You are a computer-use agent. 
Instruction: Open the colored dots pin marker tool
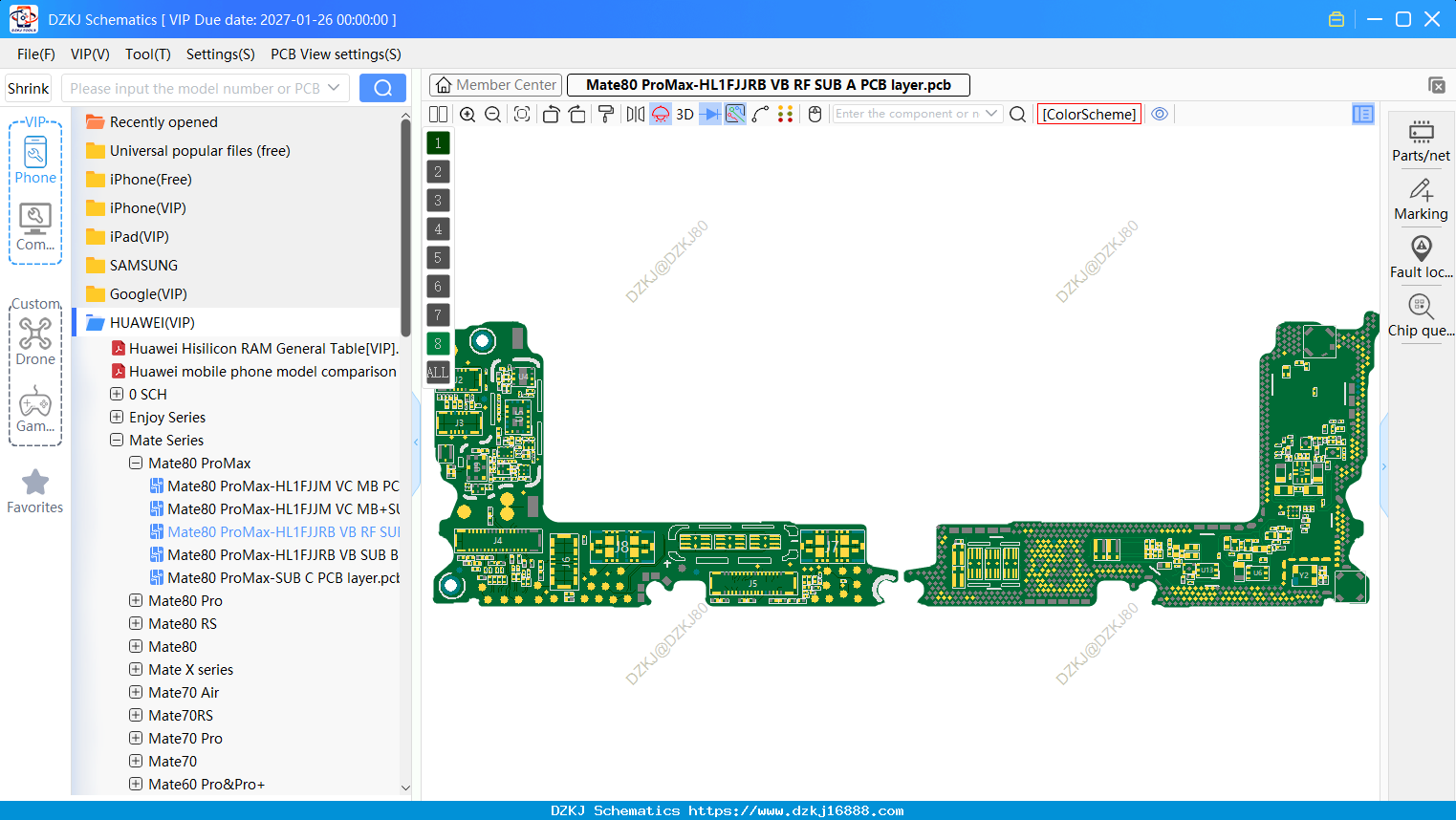coord(786,114)
